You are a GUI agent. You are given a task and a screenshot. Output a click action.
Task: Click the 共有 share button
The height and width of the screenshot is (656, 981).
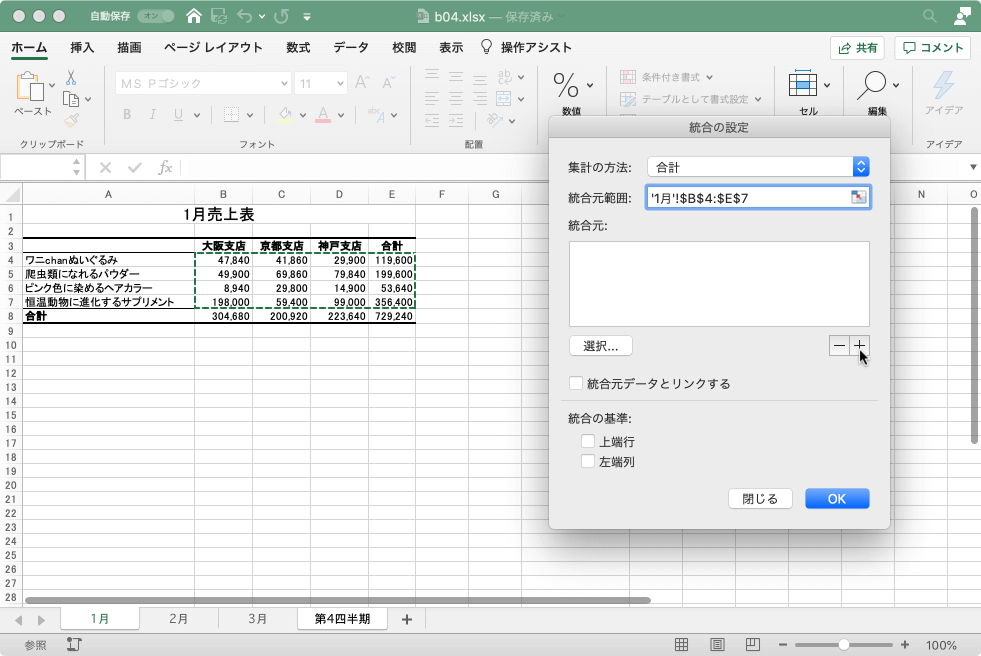point(858,48)
